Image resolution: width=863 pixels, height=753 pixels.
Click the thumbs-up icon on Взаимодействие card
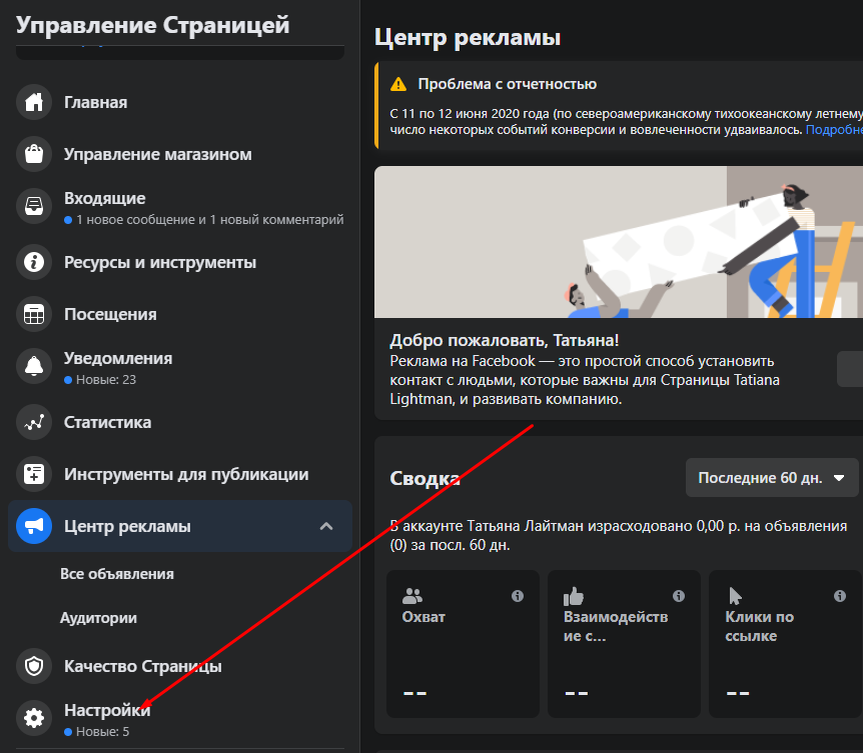(573, 596)
